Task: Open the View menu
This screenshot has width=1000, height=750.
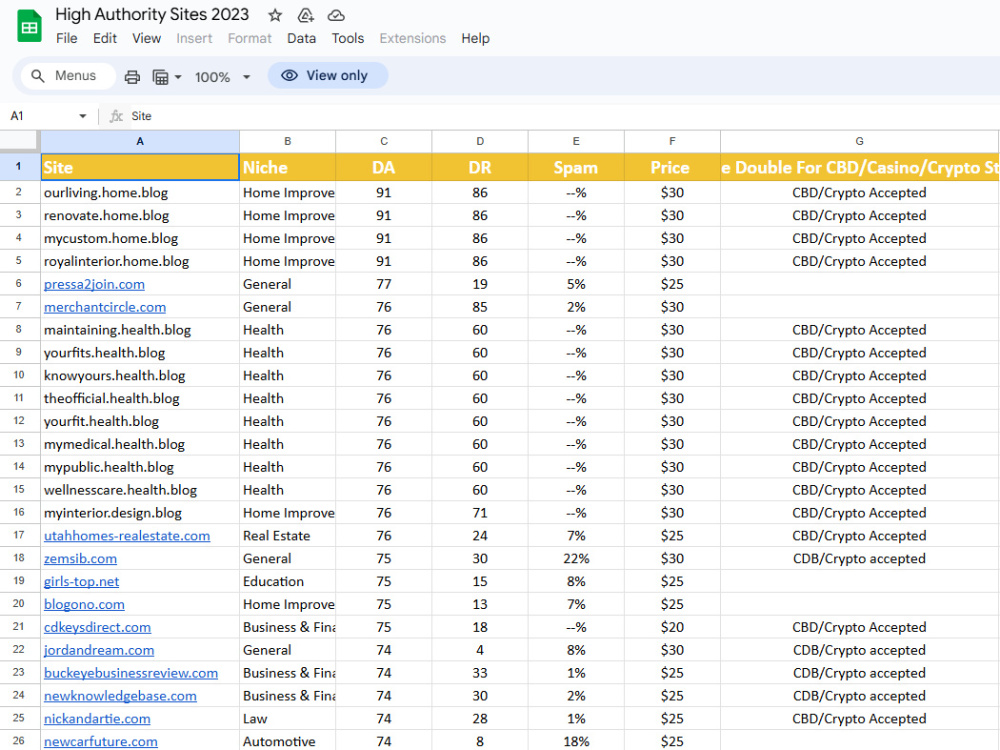Action: (x=146, y=38)
